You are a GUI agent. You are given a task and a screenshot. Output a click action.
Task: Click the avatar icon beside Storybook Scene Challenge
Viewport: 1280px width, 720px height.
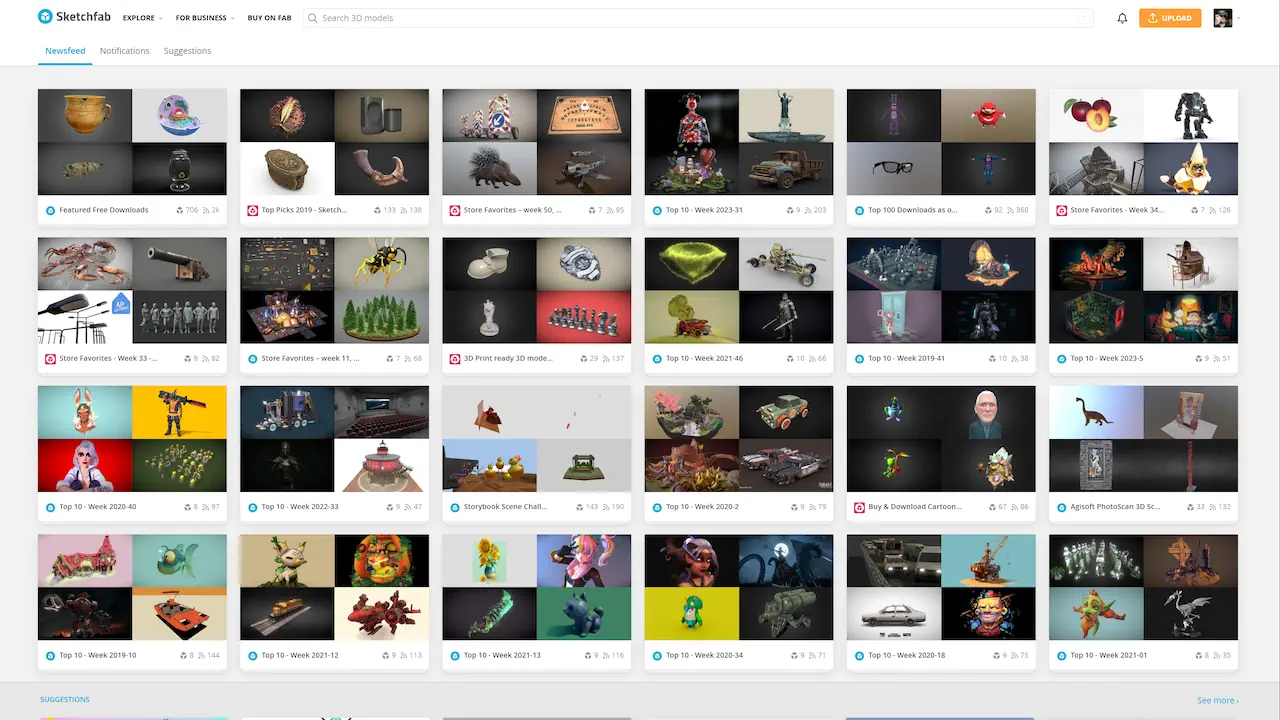455,507
